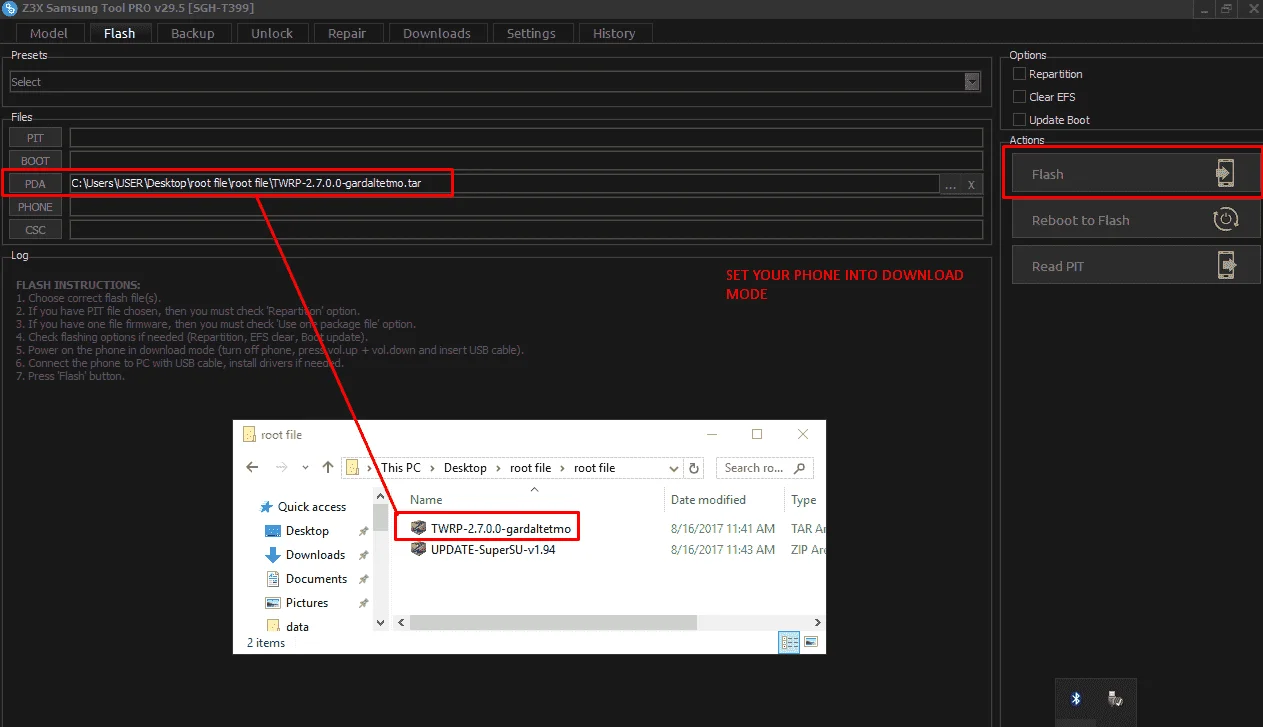Click the BOOT file button
This screenshot has height=727, width=1263.
(x=35, y=161)
